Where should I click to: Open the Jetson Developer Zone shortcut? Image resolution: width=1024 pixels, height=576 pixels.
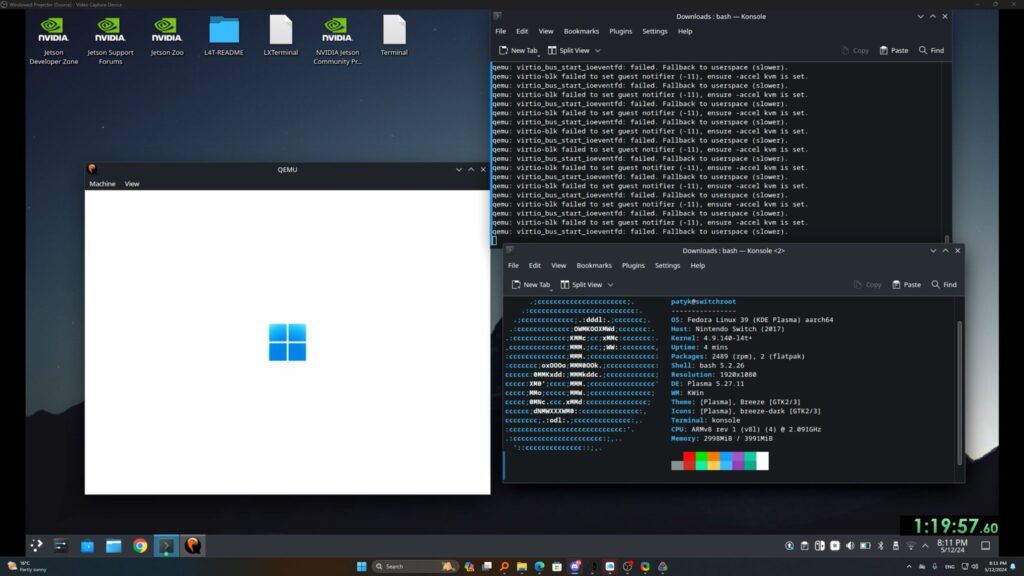click(52, 32)
